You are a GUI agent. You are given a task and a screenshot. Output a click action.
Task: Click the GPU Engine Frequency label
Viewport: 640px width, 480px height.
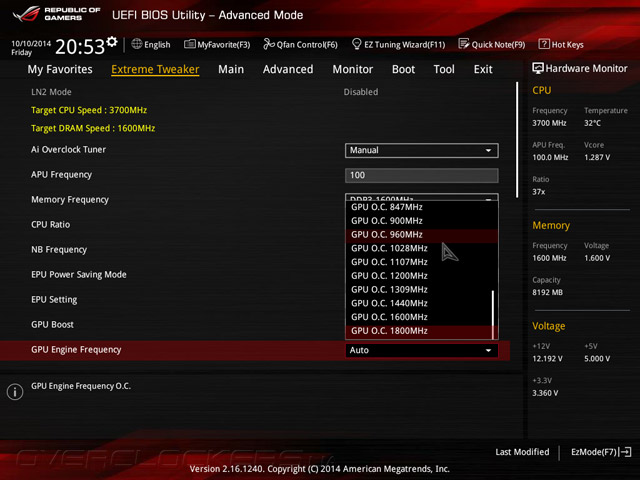(x=76, y=350)
